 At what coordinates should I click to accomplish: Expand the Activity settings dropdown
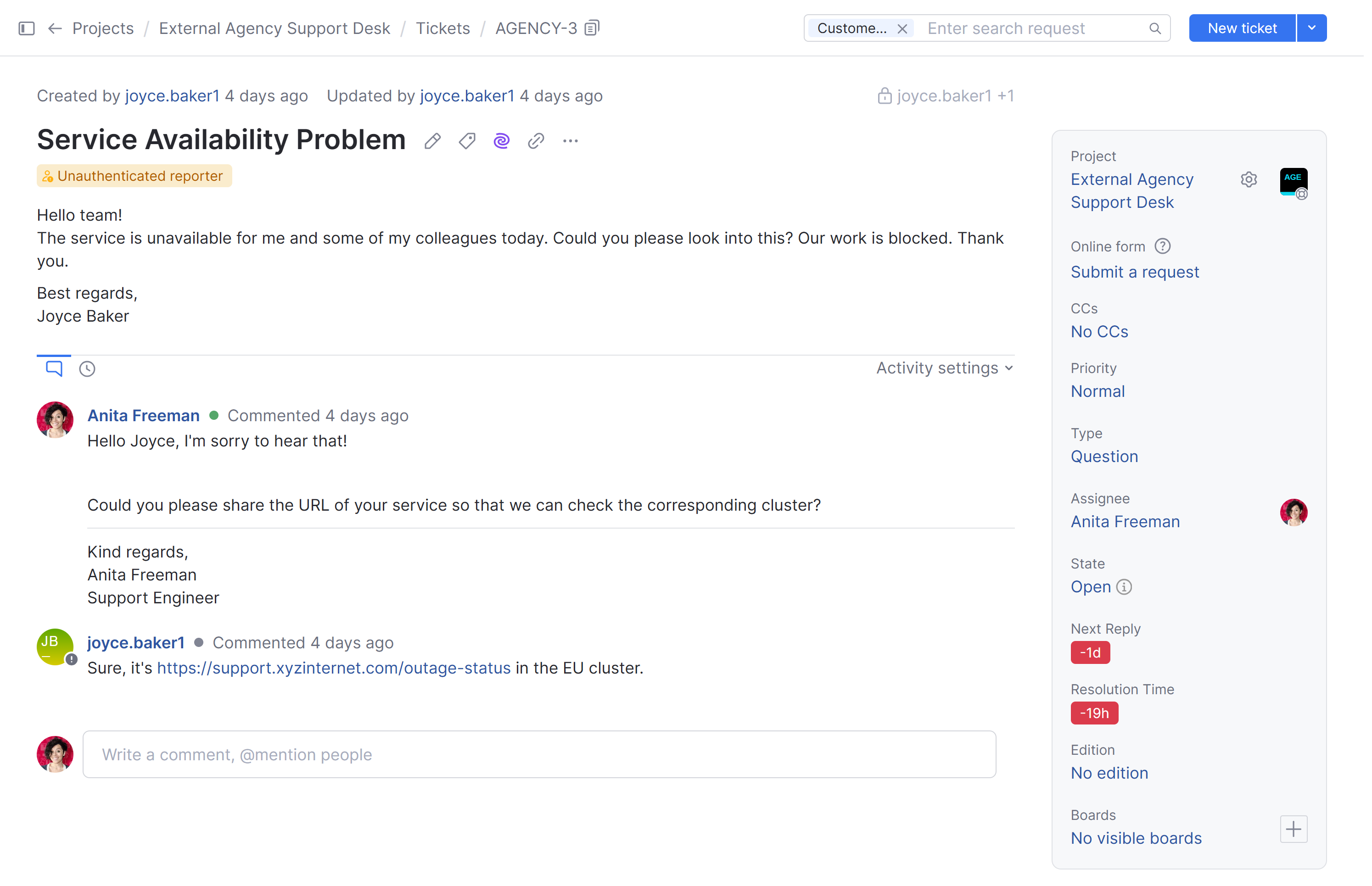coord(944,368)
